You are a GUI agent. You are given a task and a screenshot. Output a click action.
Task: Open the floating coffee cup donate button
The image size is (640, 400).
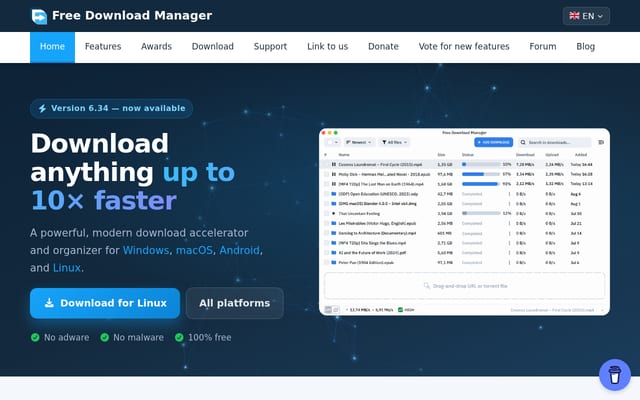615,375
